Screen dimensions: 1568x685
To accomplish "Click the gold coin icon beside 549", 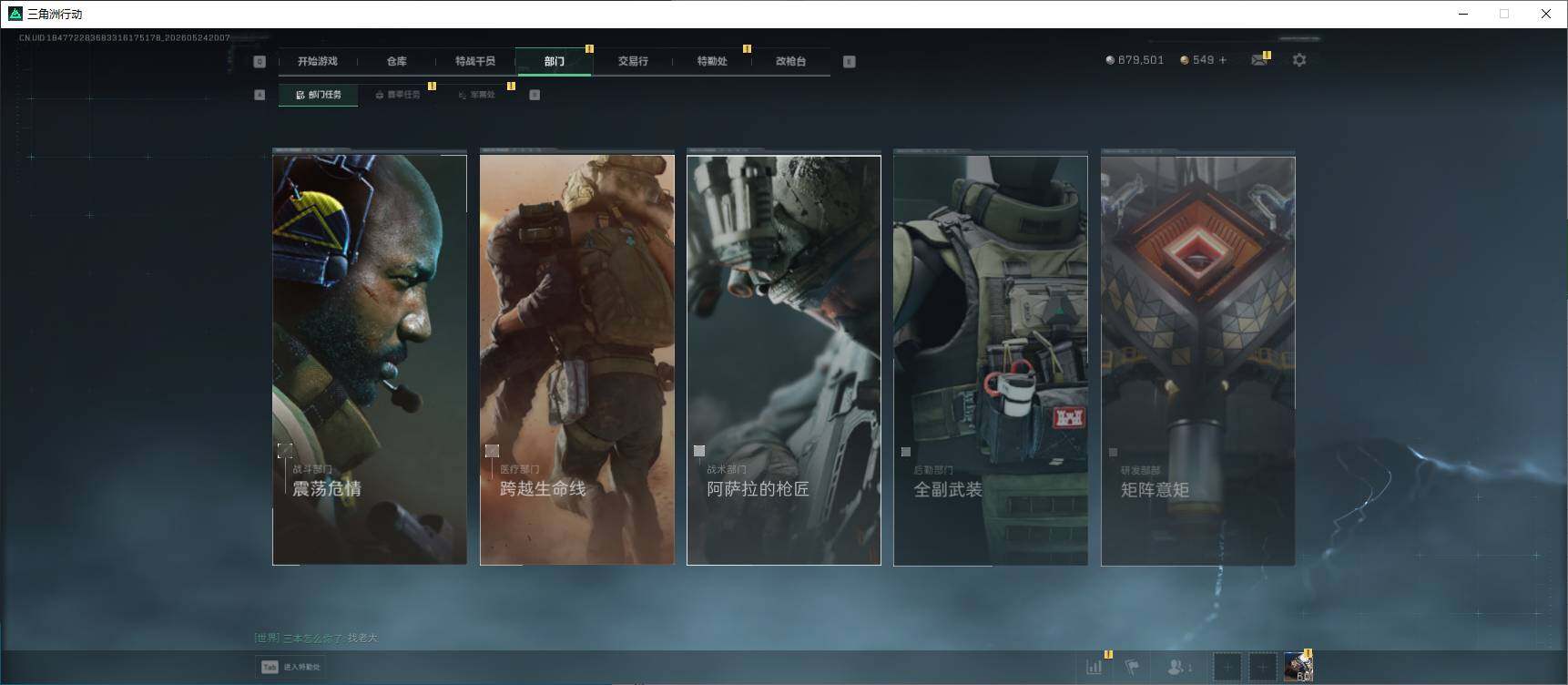I will (1184, 60).
